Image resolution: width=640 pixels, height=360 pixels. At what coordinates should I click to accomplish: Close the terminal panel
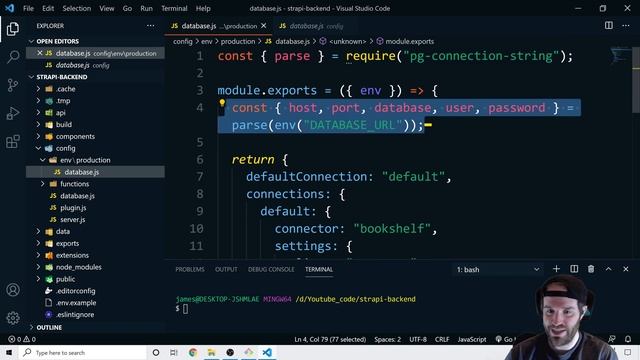[x=626, y=269]
